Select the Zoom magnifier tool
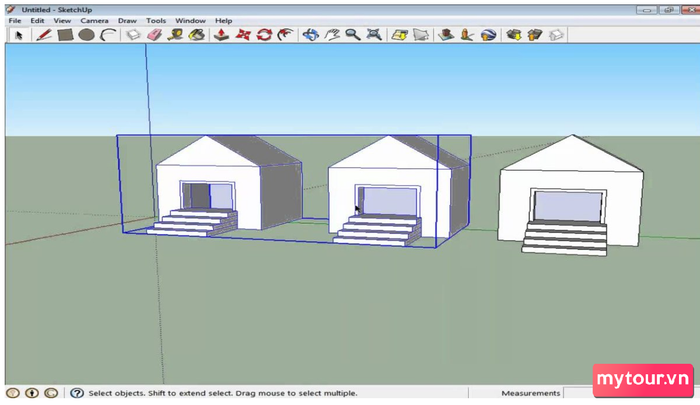Image resolution: width=700 pixels, height=405 pixels. [x=353, y=35]
